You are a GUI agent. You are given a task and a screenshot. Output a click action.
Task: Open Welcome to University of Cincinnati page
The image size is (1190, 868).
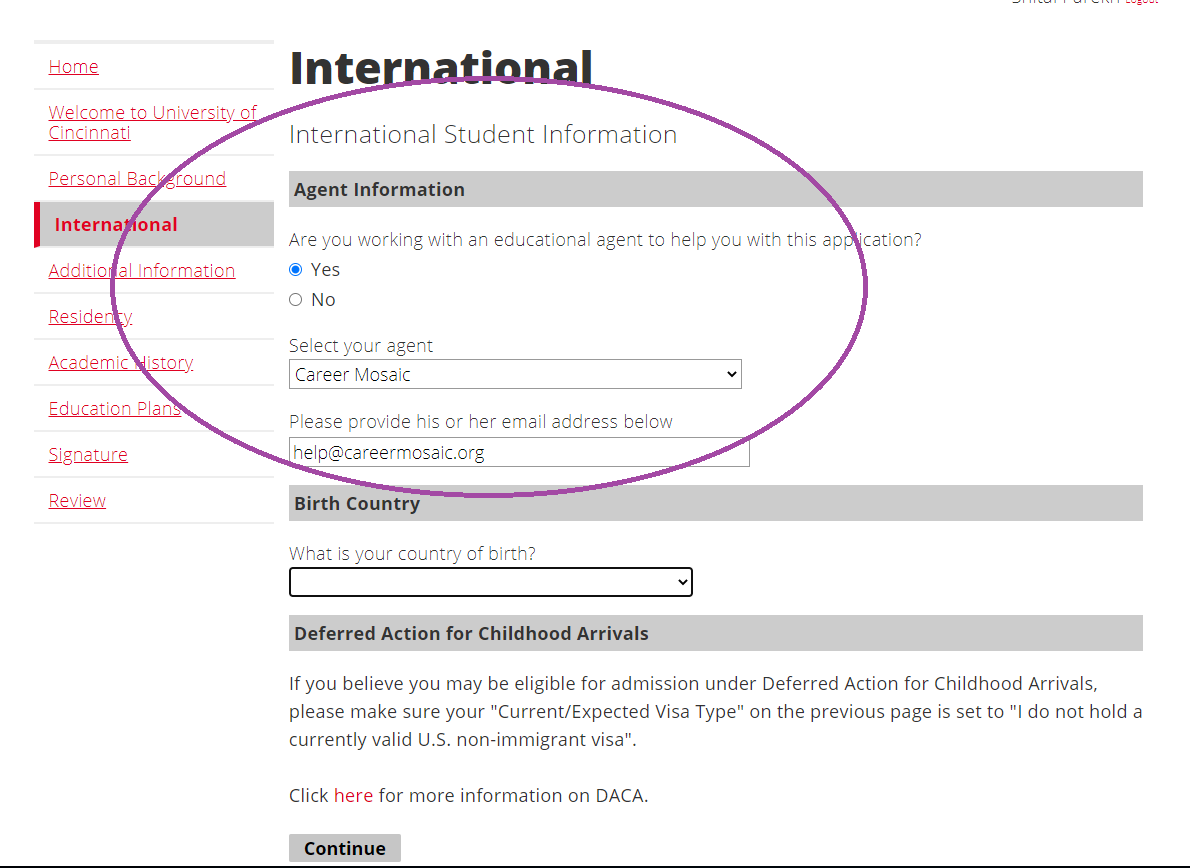point(153,122)
